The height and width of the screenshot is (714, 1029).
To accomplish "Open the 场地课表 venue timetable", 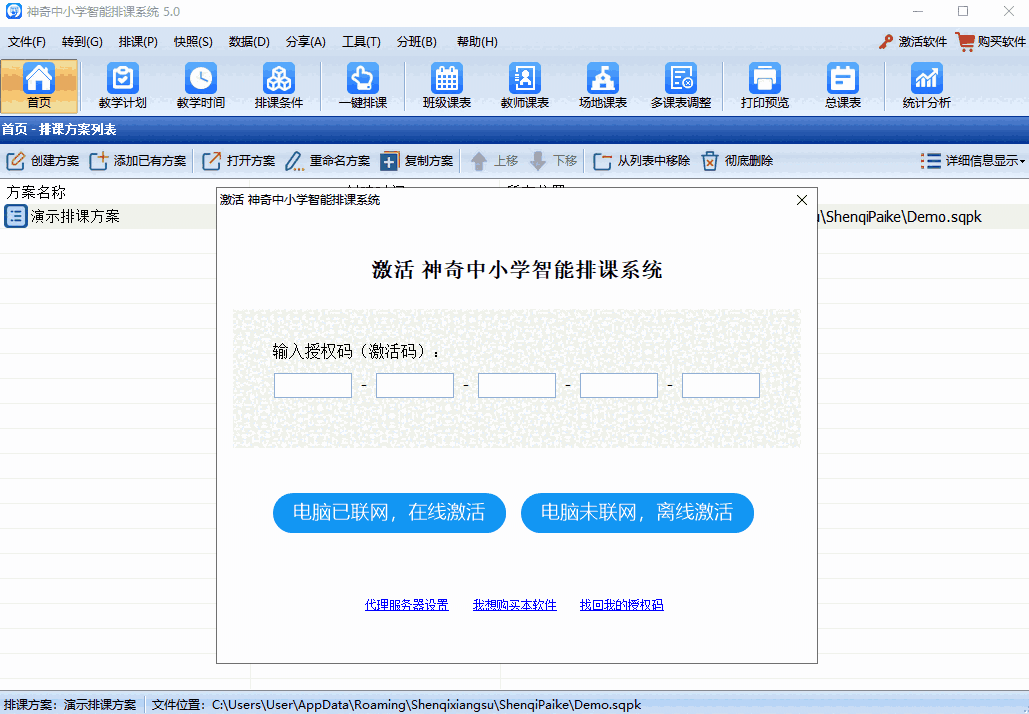I will click(602, 85).
